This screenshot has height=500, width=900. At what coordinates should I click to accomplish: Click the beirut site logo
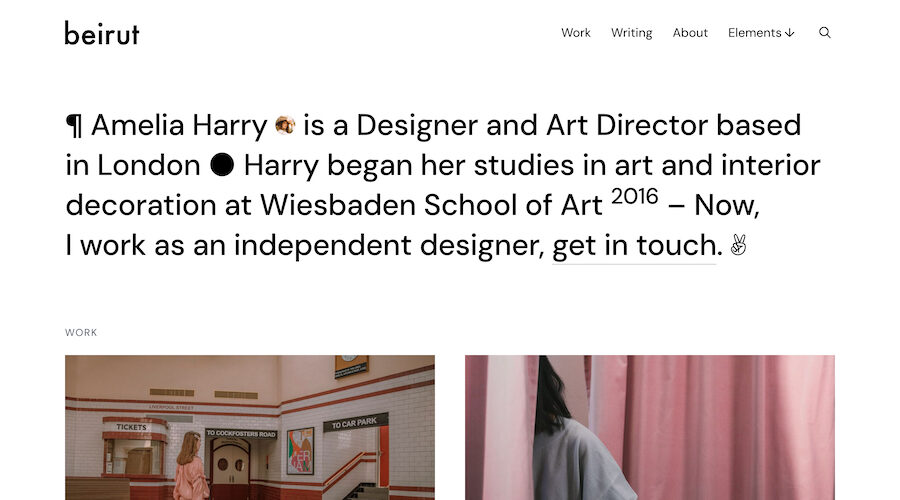pyautogui.click(x=102, y=33)
